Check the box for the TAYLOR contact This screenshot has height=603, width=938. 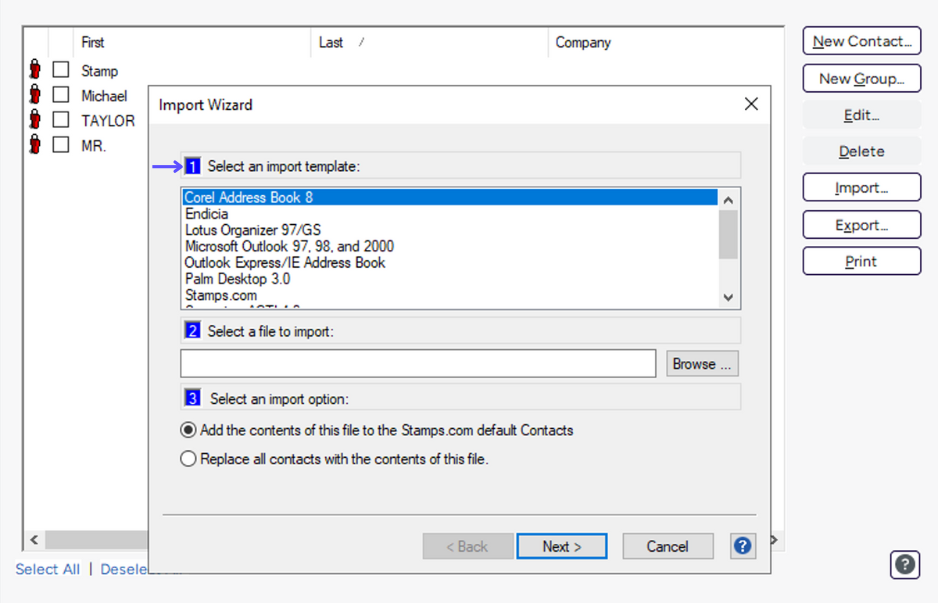(x=60, y=120)
